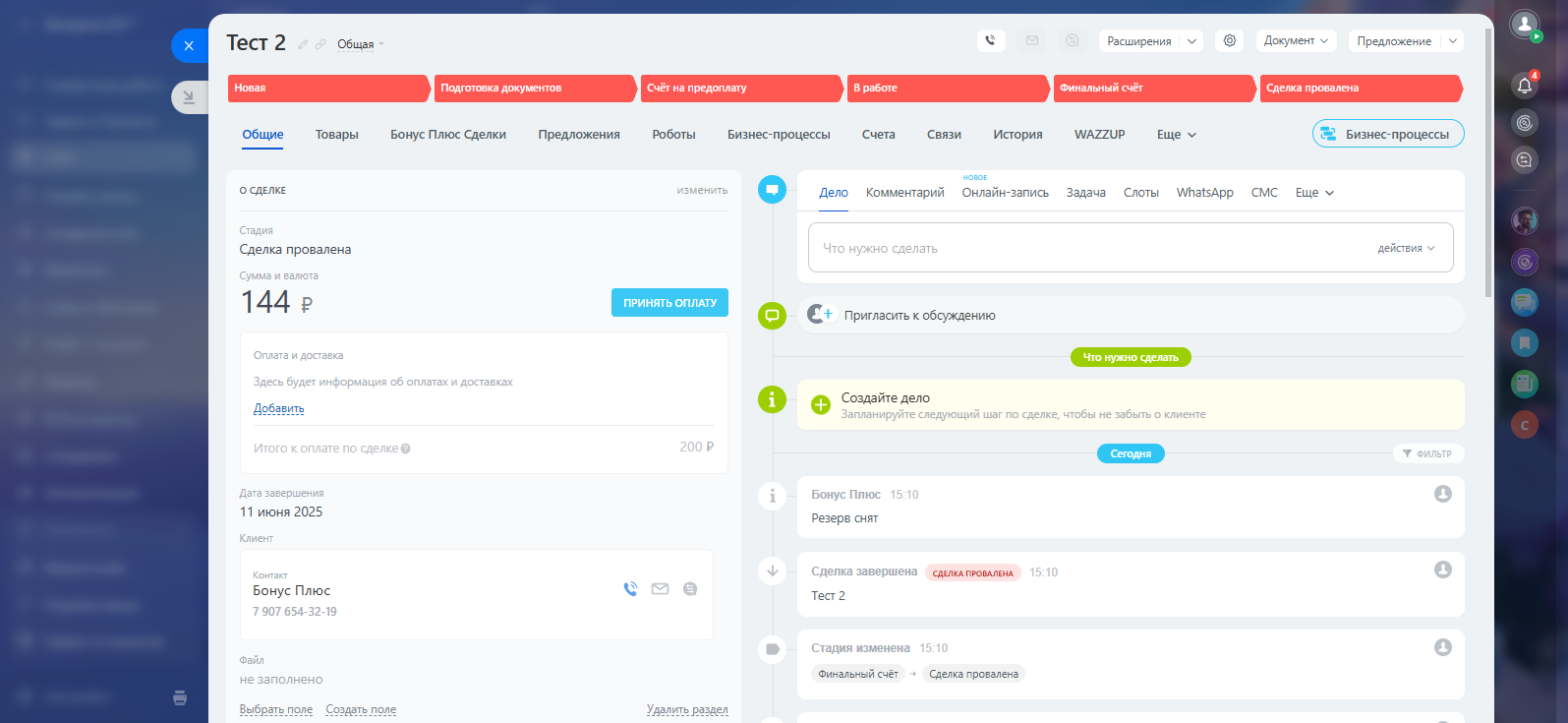Set deal stage to Подготовка документов
1568x723 pixels.
pyautogui.click(x=536, y=89)
